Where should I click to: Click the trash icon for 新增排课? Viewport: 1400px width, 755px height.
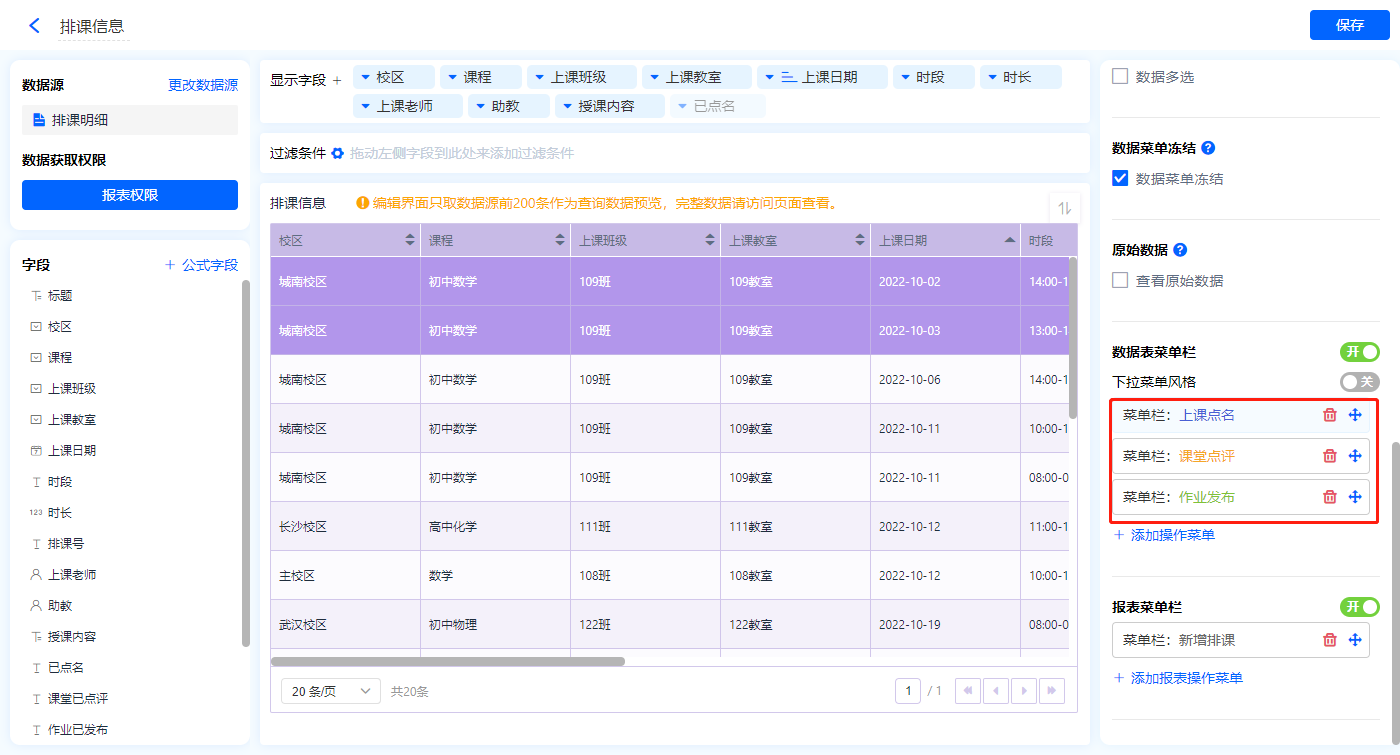pos(1329,640)
